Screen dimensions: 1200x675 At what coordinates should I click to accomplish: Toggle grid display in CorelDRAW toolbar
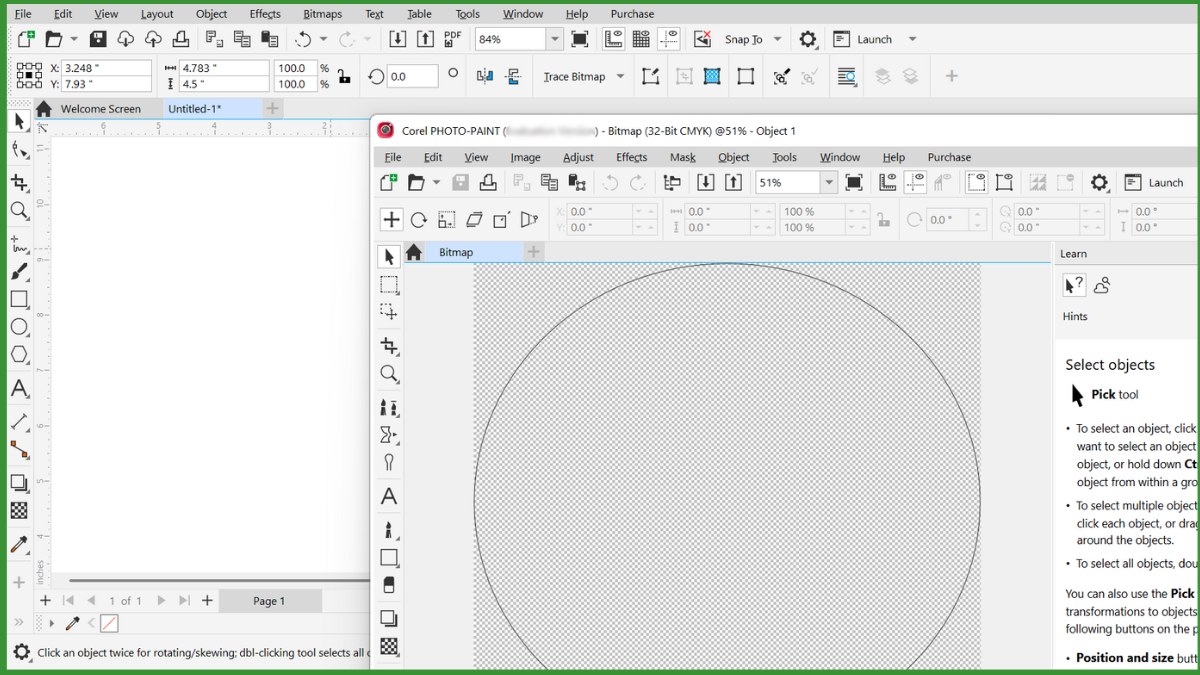pos(641,39)
